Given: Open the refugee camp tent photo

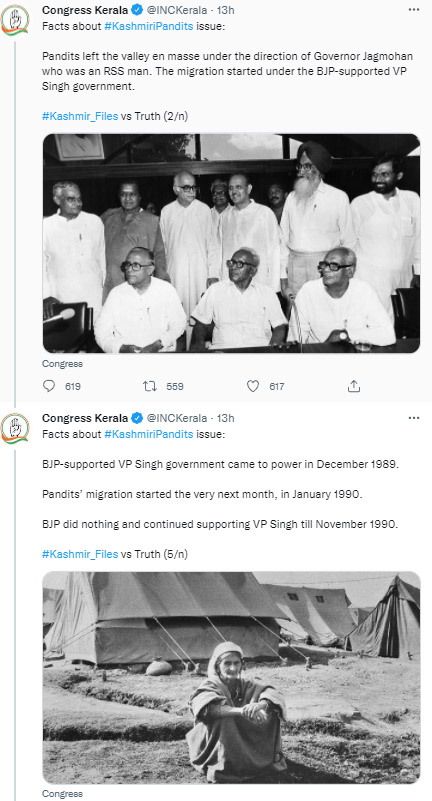Looking at the screenshot, I should (231, 678).
